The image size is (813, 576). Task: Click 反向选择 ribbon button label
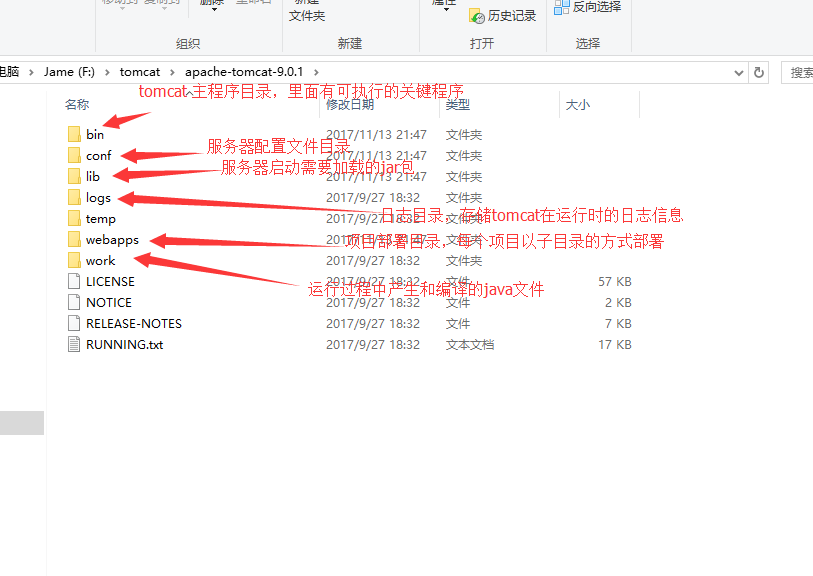click(597, 7)
